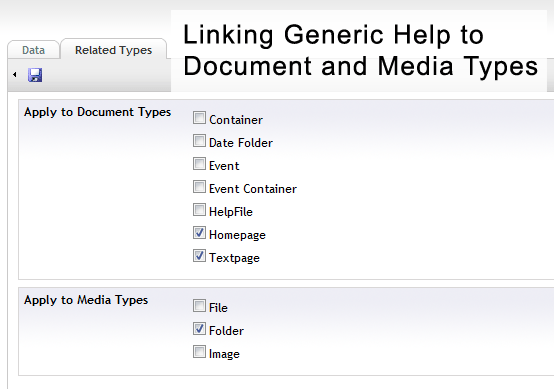Click the small left arrow beside save icon
The height and width of the screenshot is (389, 554).
[x=14, y=75]
